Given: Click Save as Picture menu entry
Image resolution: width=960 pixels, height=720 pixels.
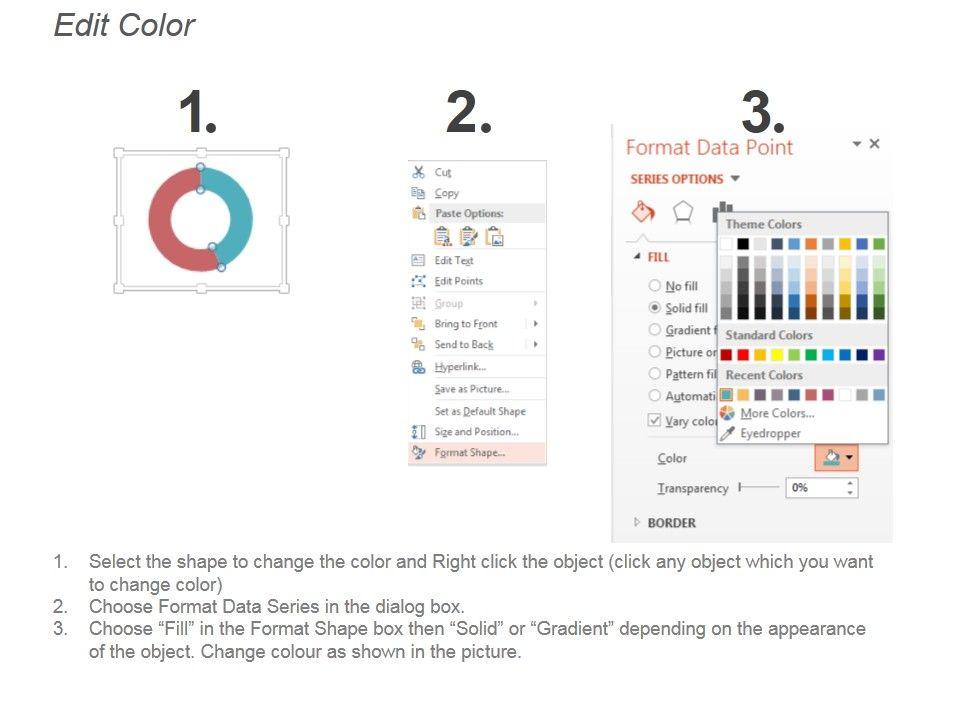Looking at the screenshot, I should click(x=471, y=389).
